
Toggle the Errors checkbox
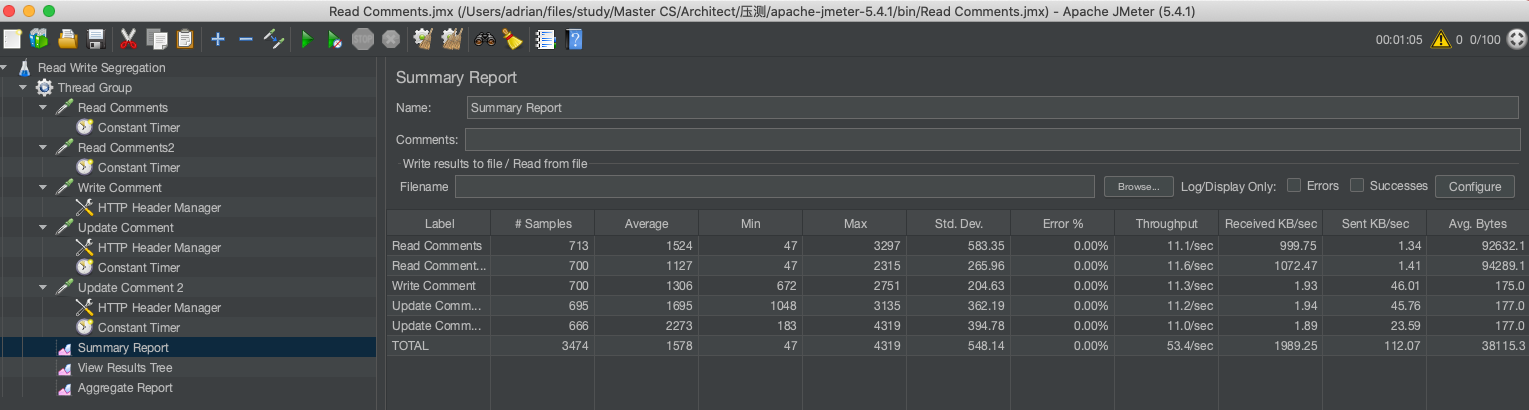[x=1294, y=185]
